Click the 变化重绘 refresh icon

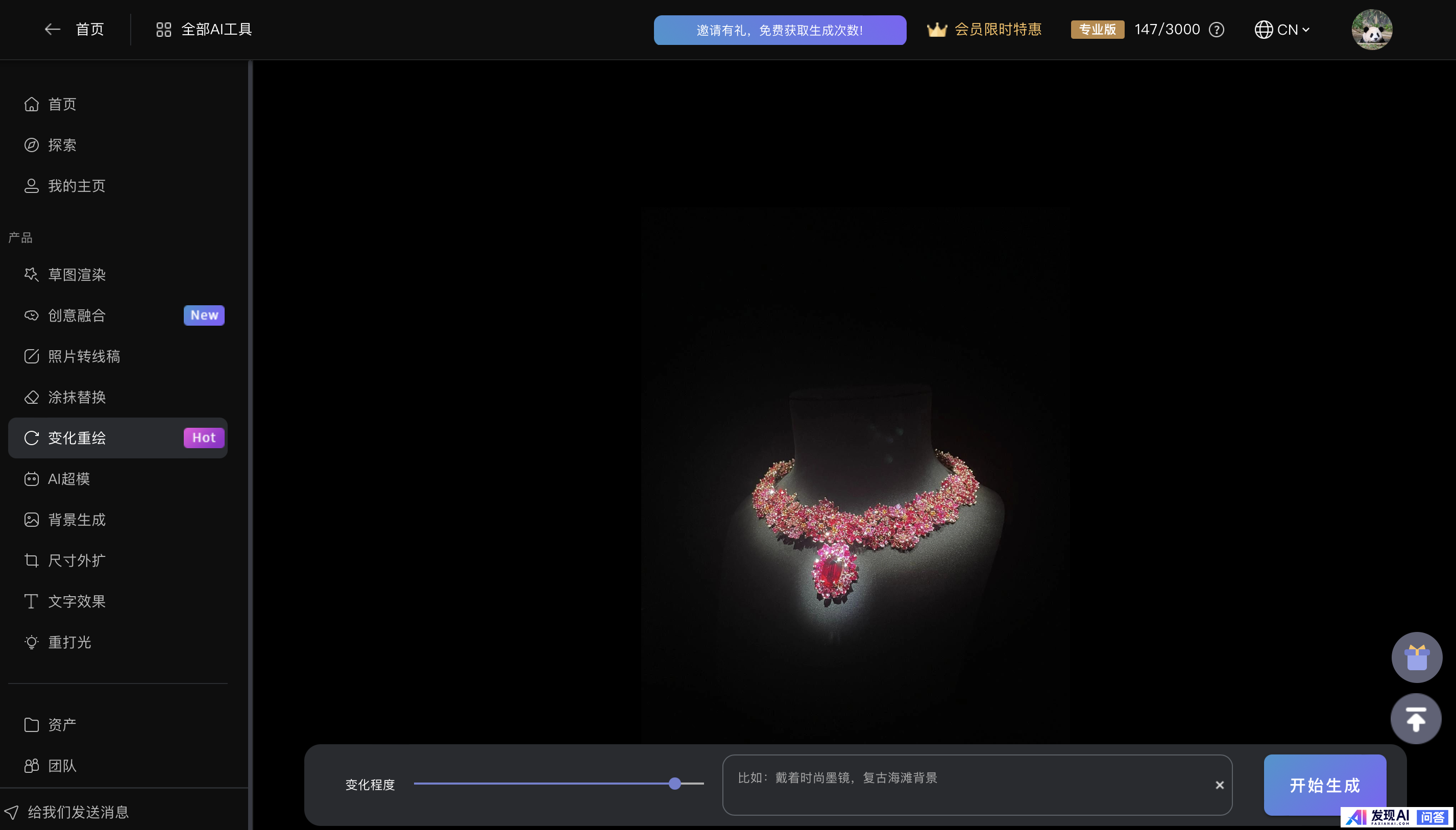click(x=31, y=438)
